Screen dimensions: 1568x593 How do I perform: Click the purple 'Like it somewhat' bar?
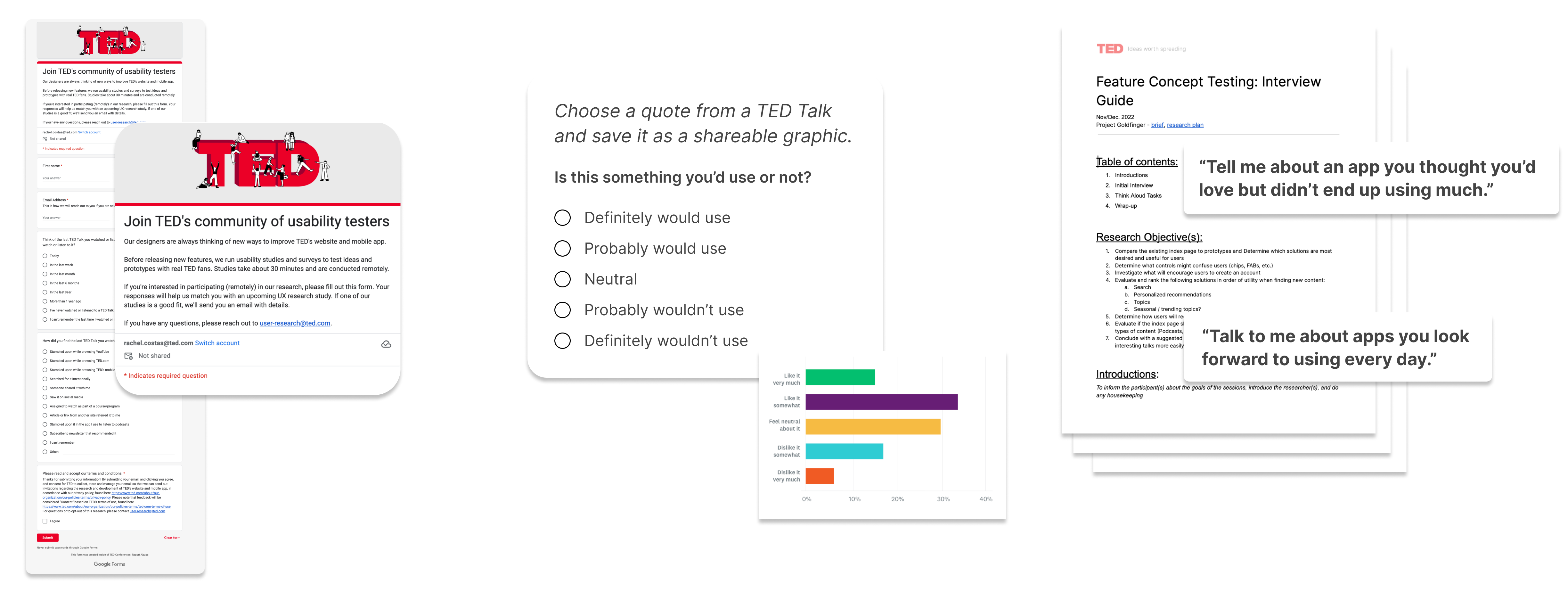pos(881,402)
